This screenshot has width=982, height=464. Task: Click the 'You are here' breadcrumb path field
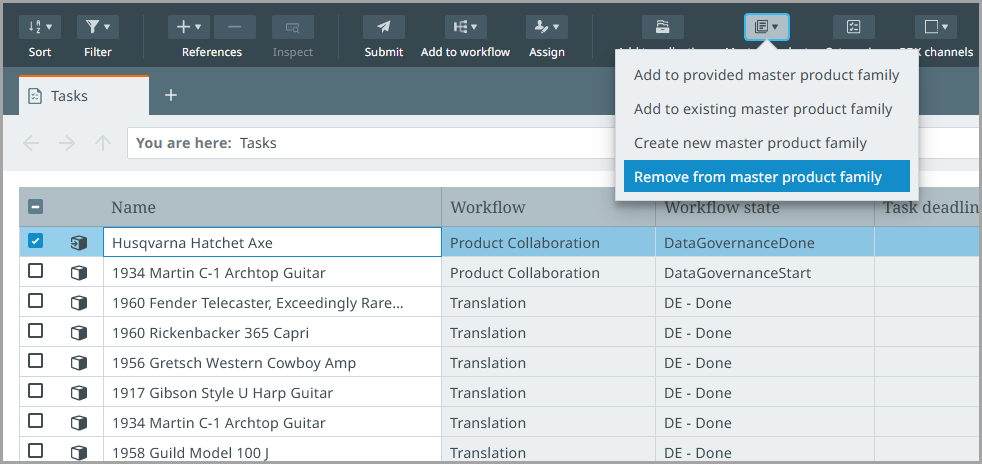coord(550,143)
